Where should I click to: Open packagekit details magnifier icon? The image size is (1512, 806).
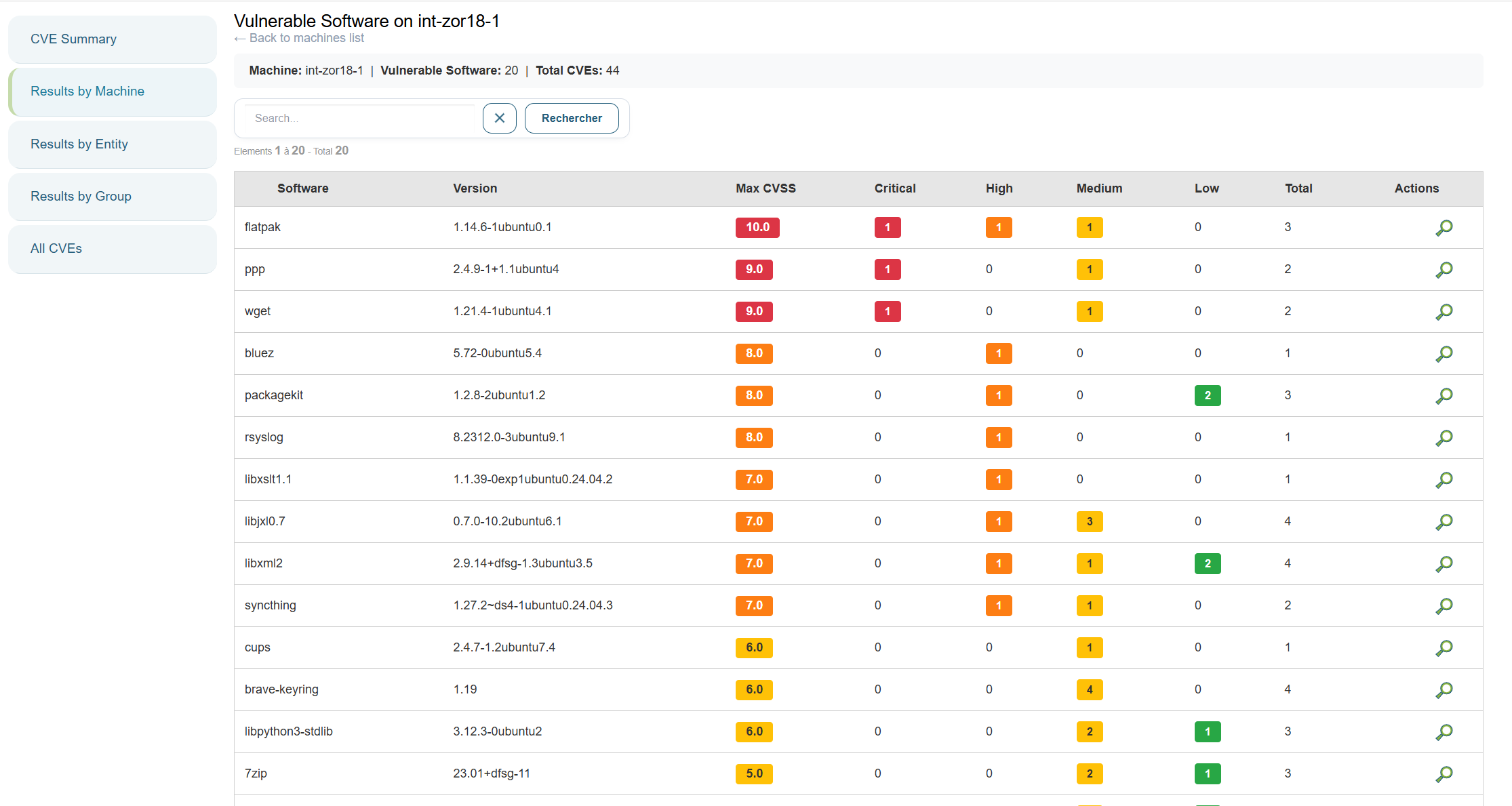1444,396
